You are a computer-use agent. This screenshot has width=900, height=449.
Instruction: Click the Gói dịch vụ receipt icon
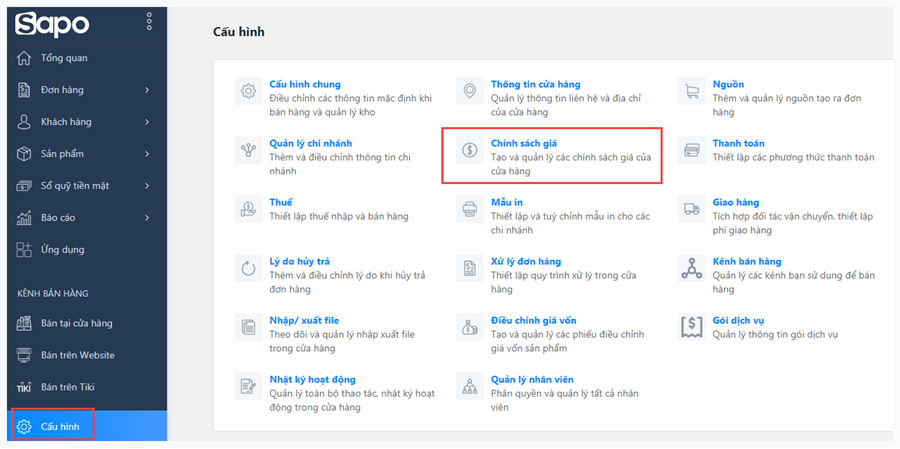click(x=692, y=327)
